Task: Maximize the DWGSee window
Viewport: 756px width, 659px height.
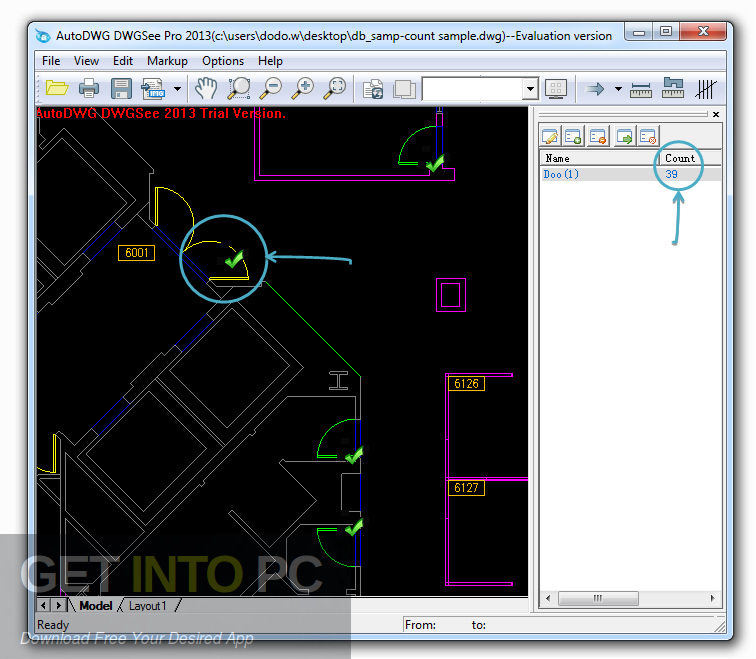Action: point(666,32)
